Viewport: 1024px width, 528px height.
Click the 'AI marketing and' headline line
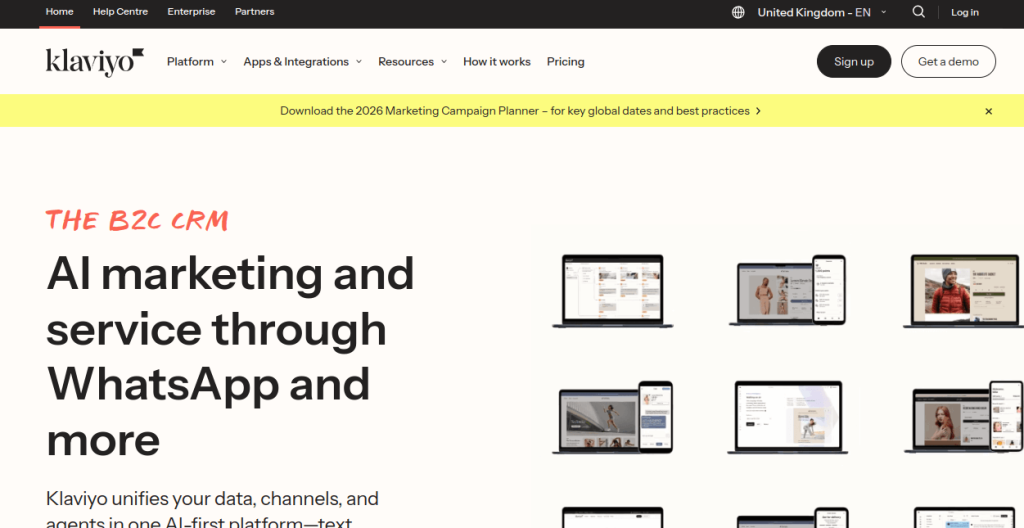(x=230, y=273)
